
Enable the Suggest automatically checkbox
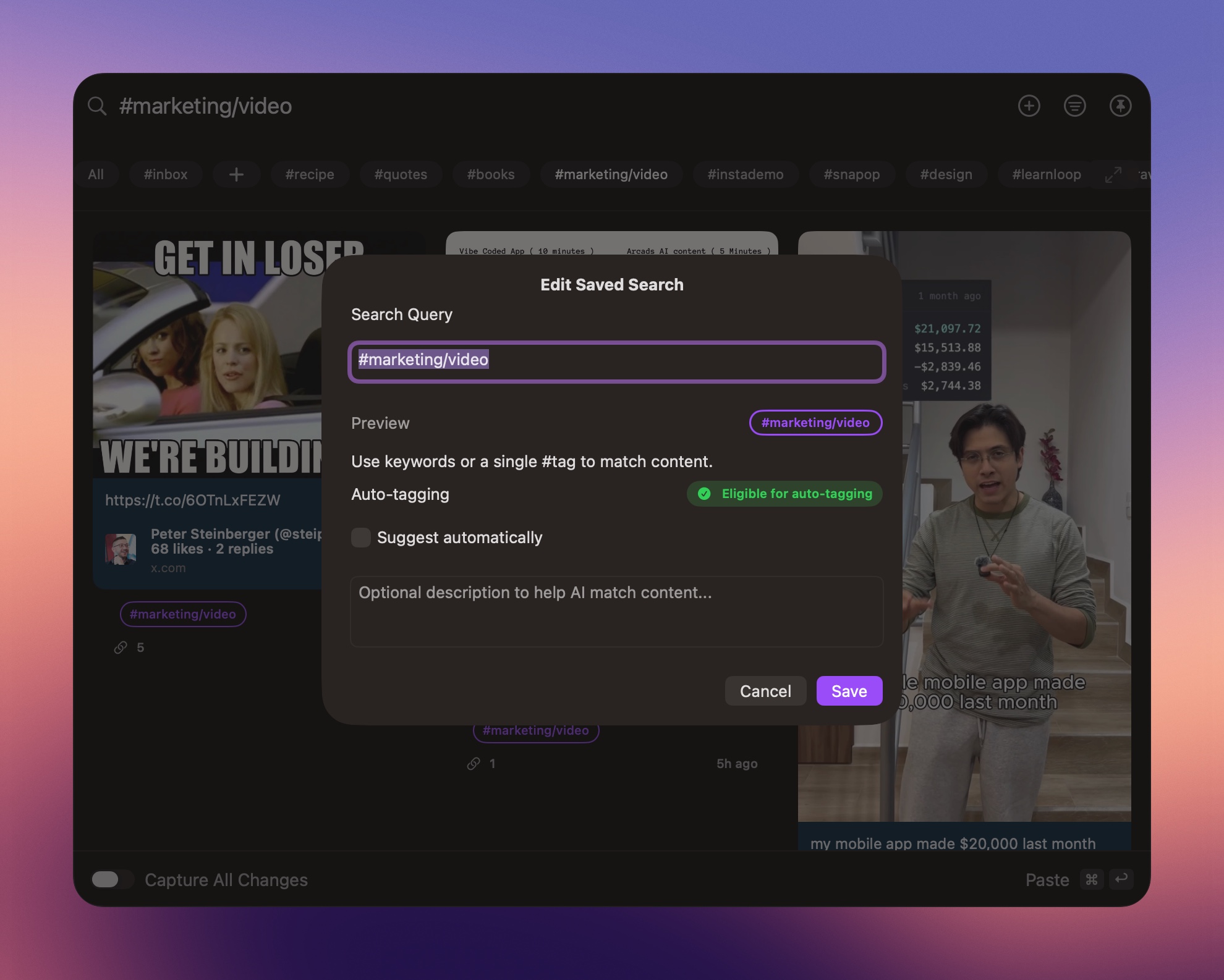(361, 538)
